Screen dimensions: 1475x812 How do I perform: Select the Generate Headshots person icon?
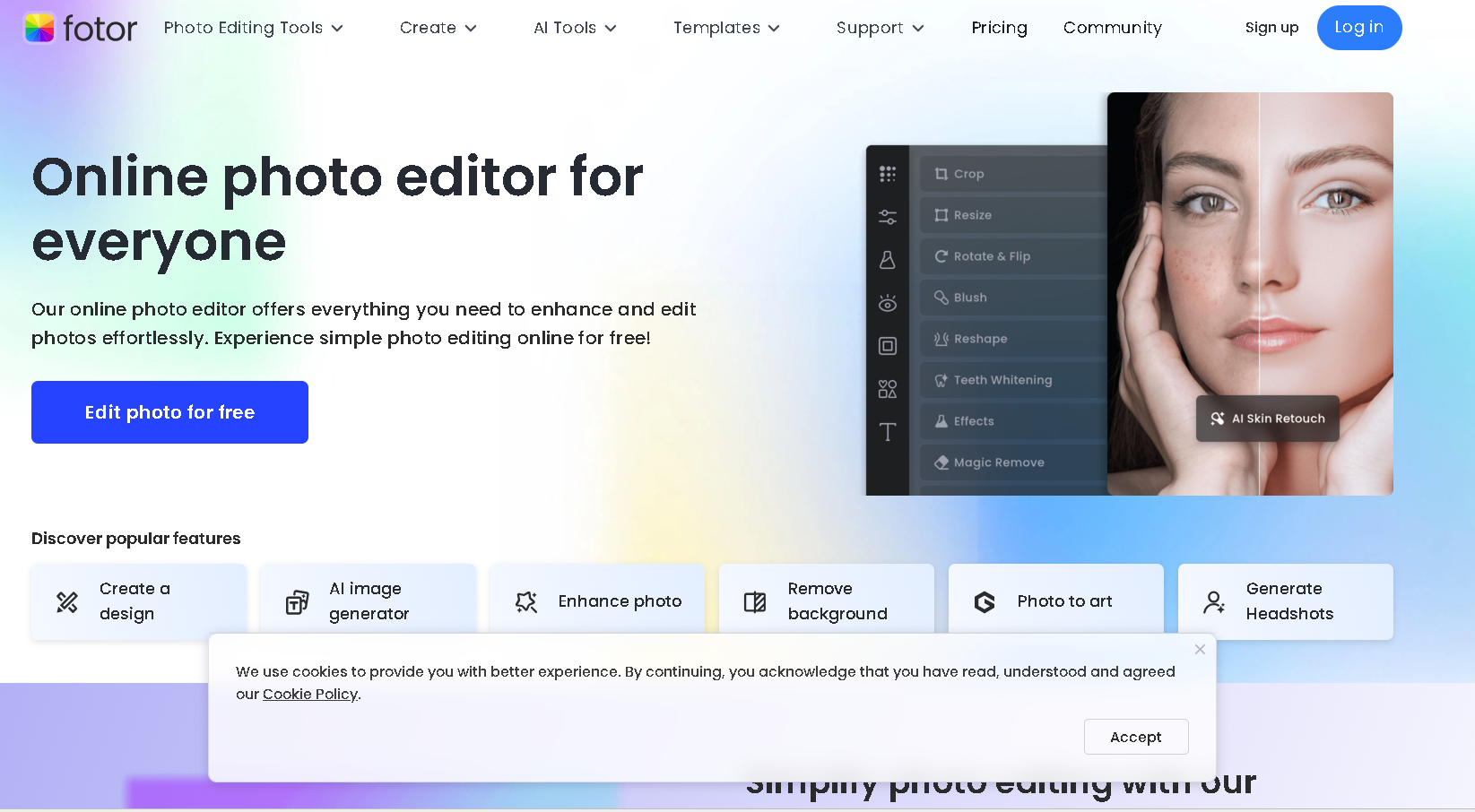point(1214,602)
